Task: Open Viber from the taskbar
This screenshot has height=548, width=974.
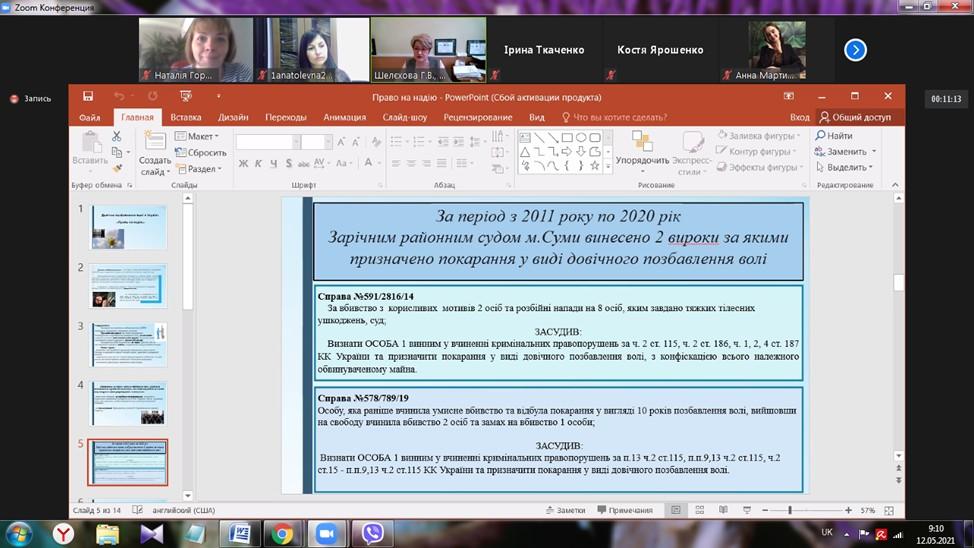Action: point(372,534)
